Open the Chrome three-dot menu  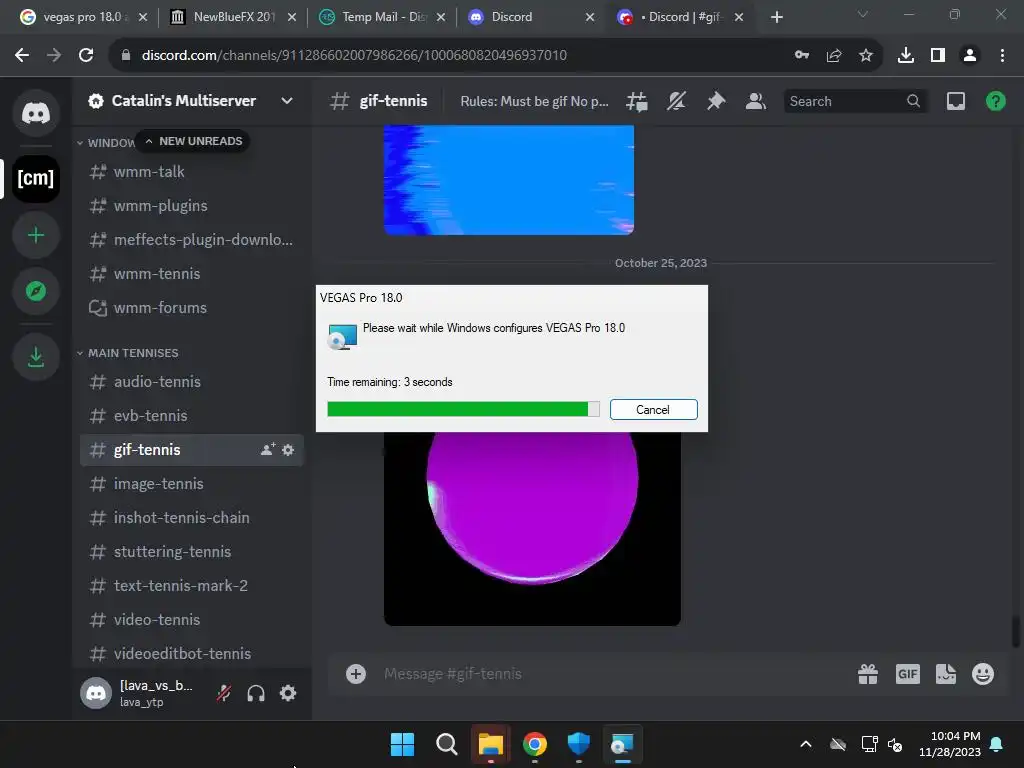tap(1002, 55)
